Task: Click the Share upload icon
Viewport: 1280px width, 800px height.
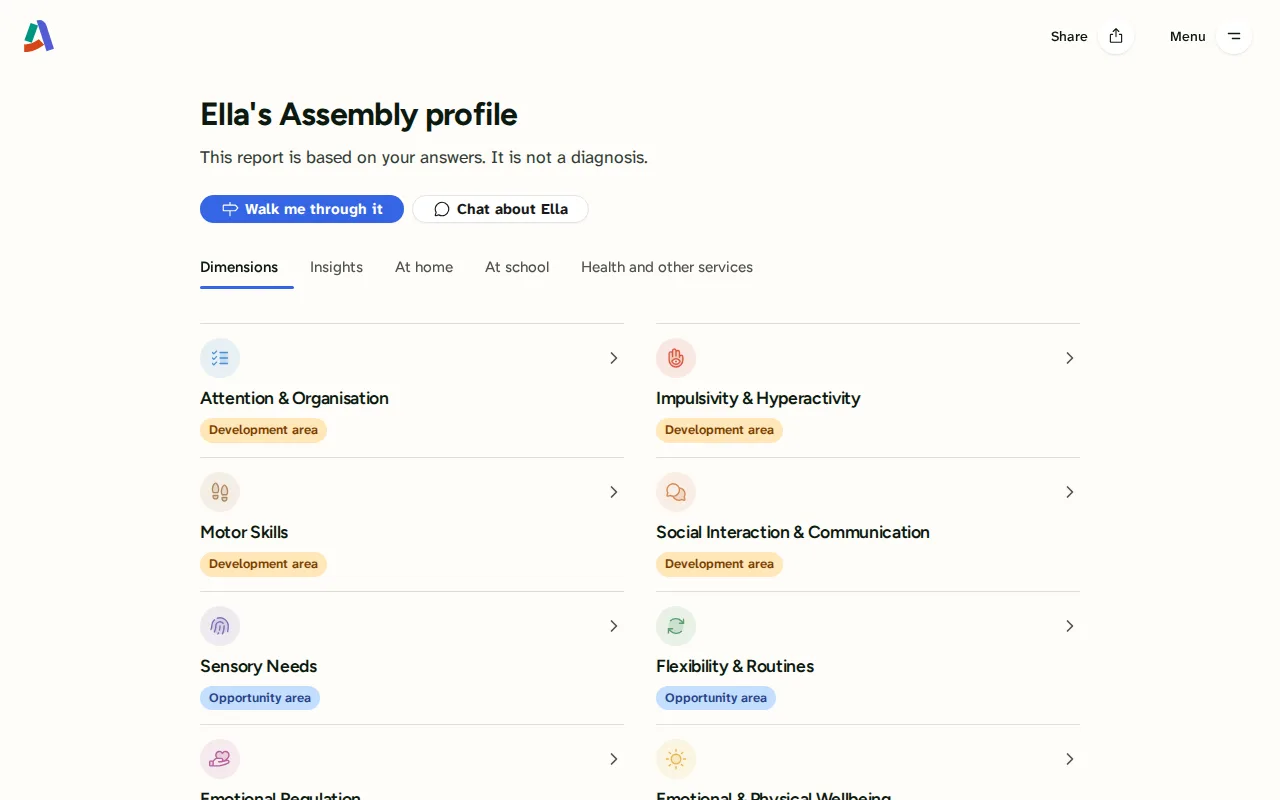Action: (1116, 36)
